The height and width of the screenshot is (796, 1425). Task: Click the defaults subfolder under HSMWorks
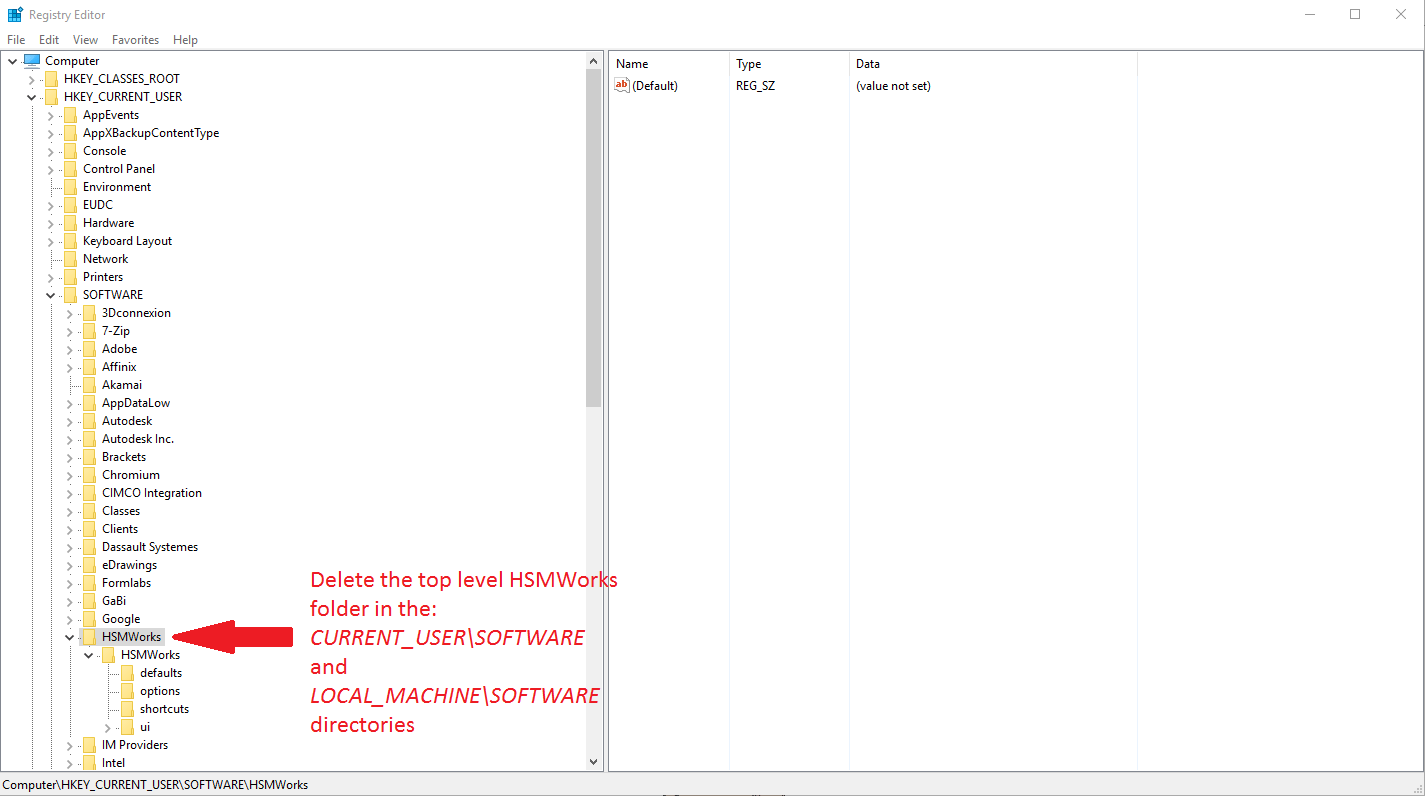point(164,672)
